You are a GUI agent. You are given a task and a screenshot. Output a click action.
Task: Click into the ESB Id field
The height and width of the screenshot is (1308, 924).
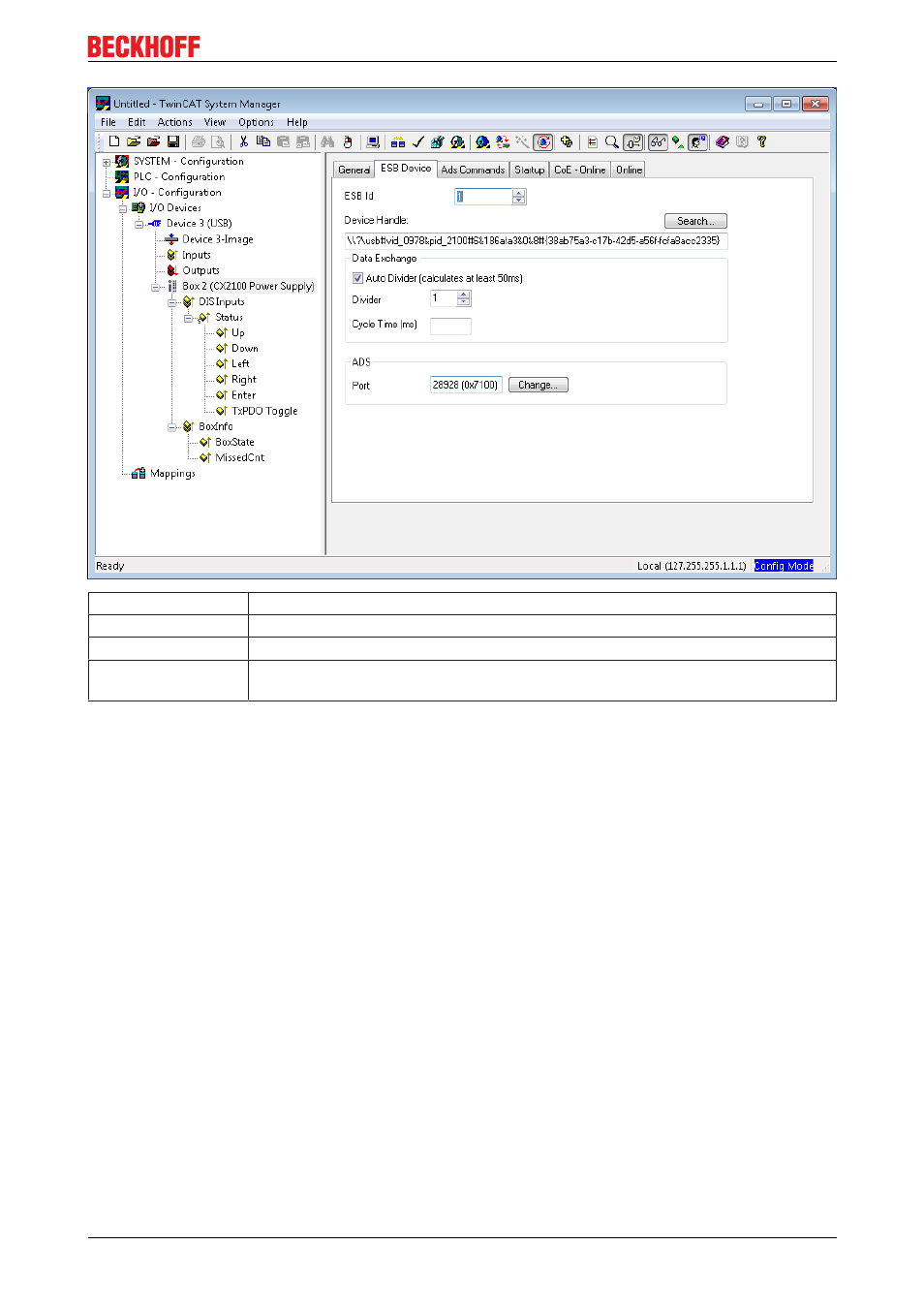click(x=483, y=197)
